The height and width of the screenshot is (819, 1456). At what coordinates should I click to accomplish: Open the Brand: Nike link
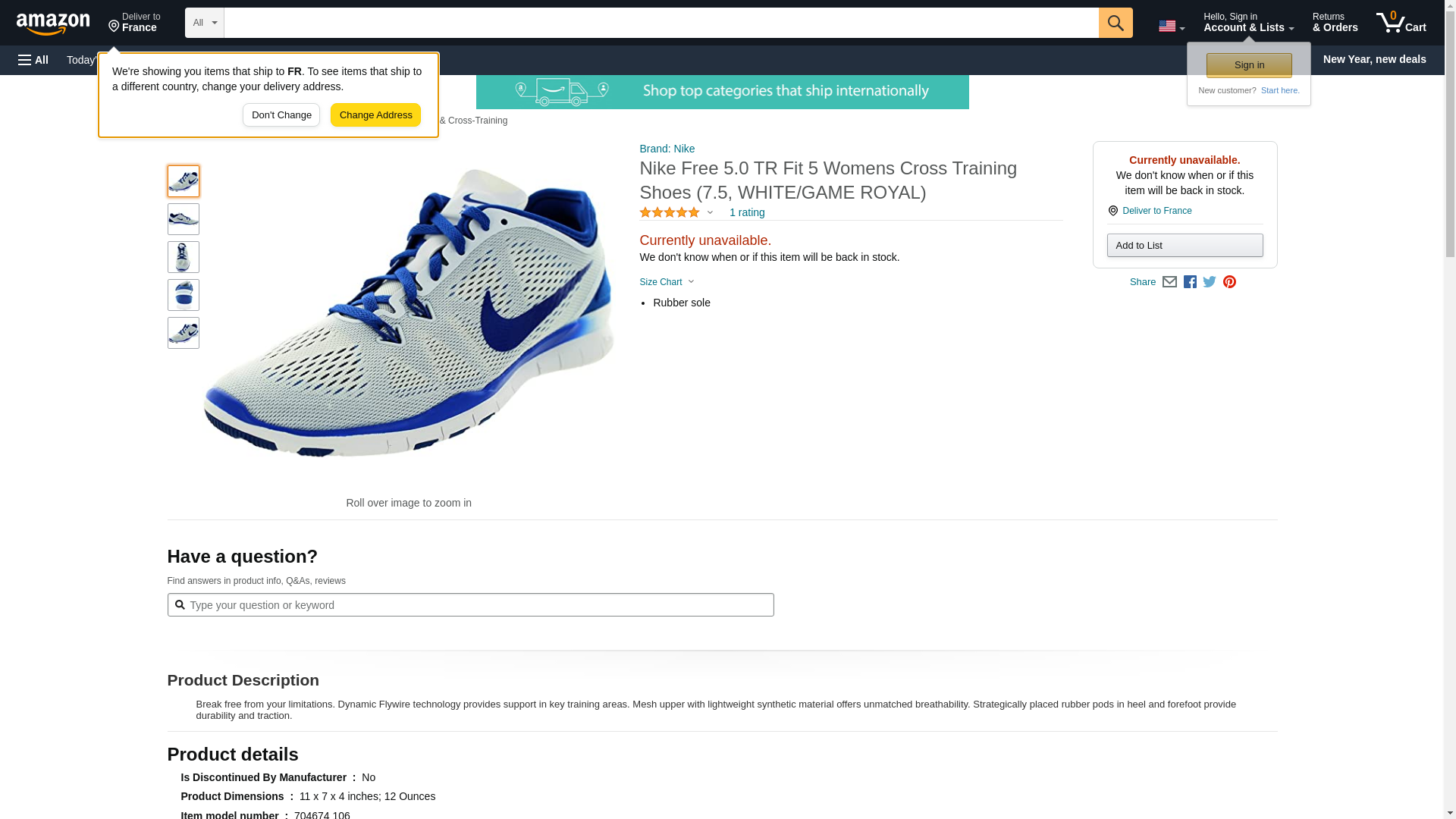pos(667,149)
